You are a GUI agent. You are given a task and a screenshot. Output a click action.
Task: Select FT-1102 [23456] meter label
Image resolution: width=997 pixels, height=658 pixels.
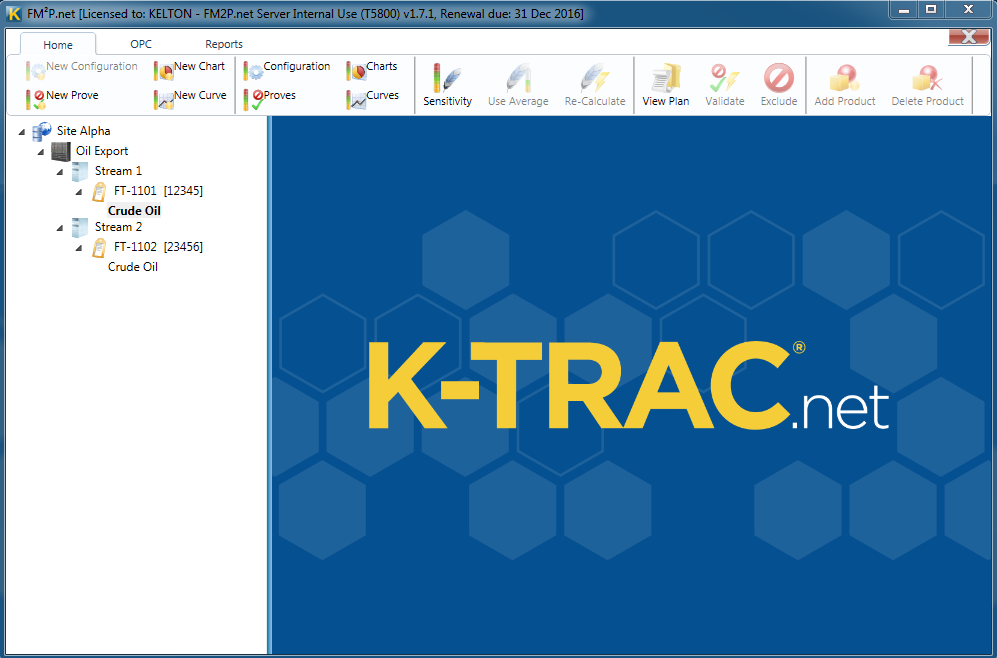pos(158,247)
